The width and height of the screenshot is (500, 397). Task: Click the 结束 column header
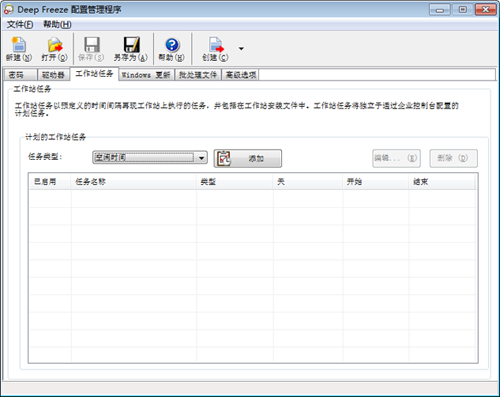[442, 182]
